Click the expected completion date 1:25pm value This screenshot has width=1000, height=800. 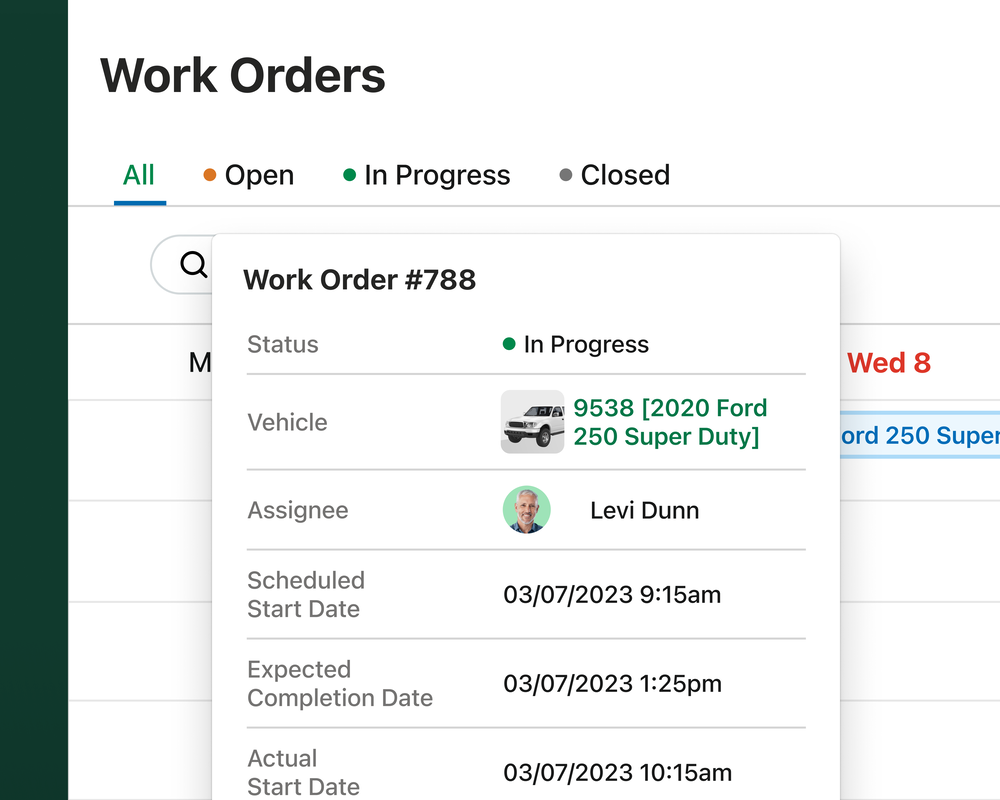(x=612, y=684)
